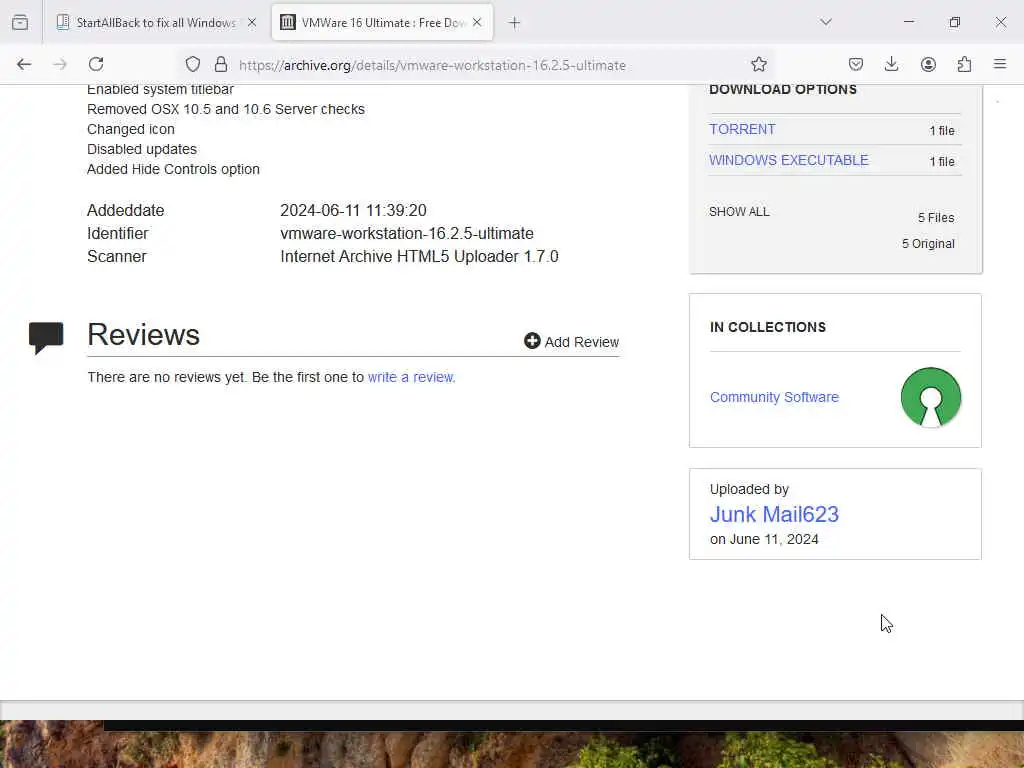Open tracking protection shield icon

(x=193, y=64)
